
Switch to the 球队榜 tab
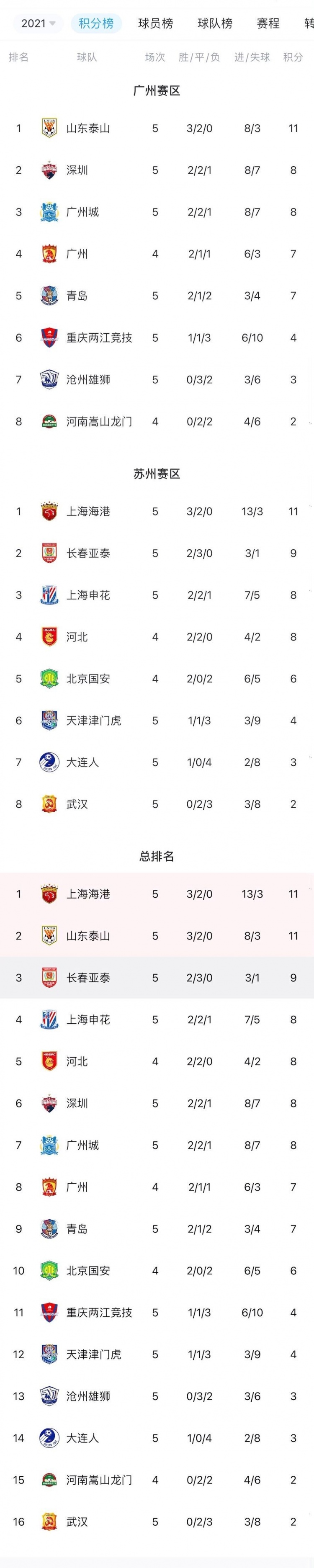215,23
